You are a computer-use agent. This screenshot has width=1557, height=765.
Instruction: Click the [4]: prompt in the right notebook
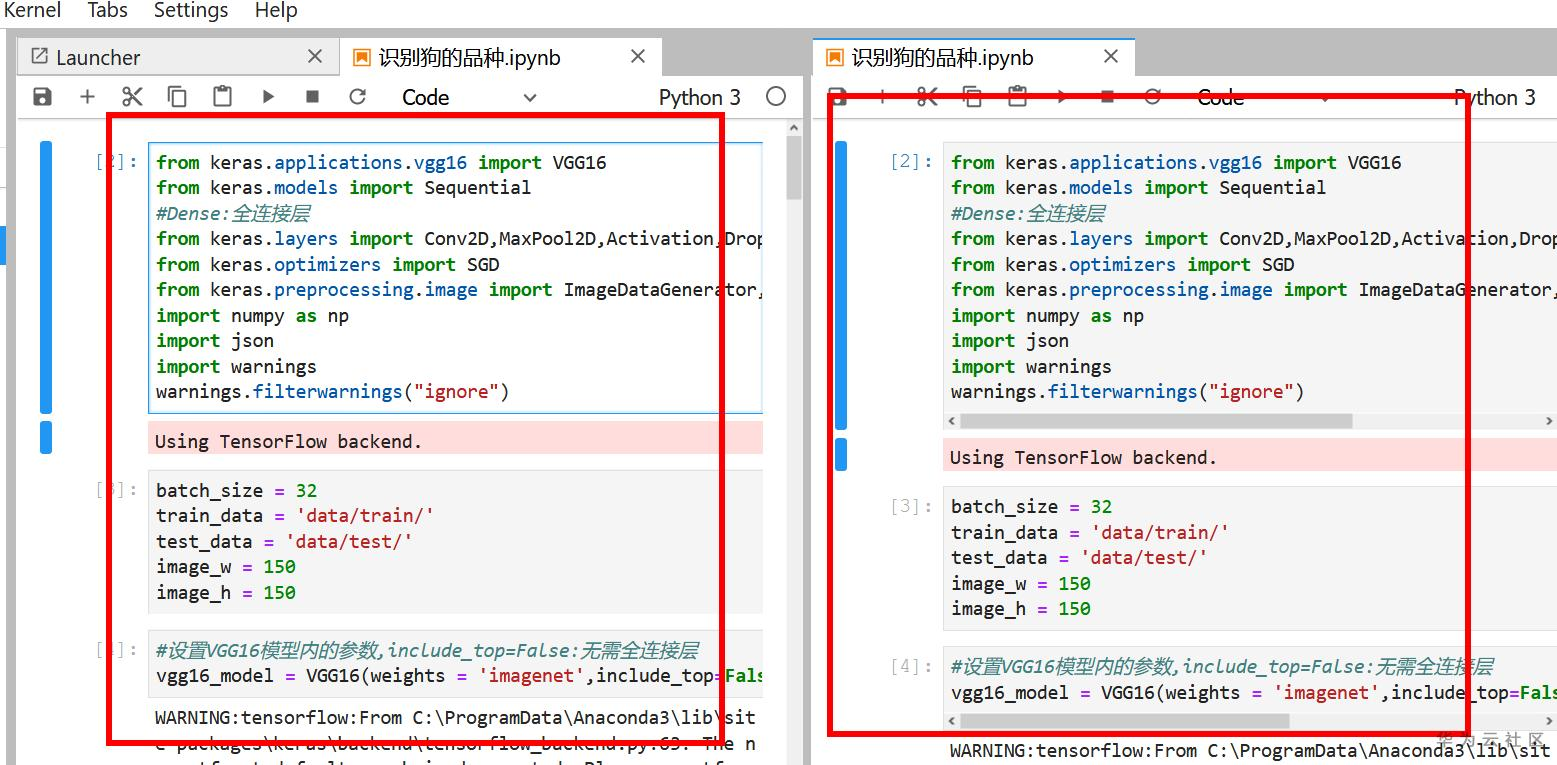[x=912, y=666]
